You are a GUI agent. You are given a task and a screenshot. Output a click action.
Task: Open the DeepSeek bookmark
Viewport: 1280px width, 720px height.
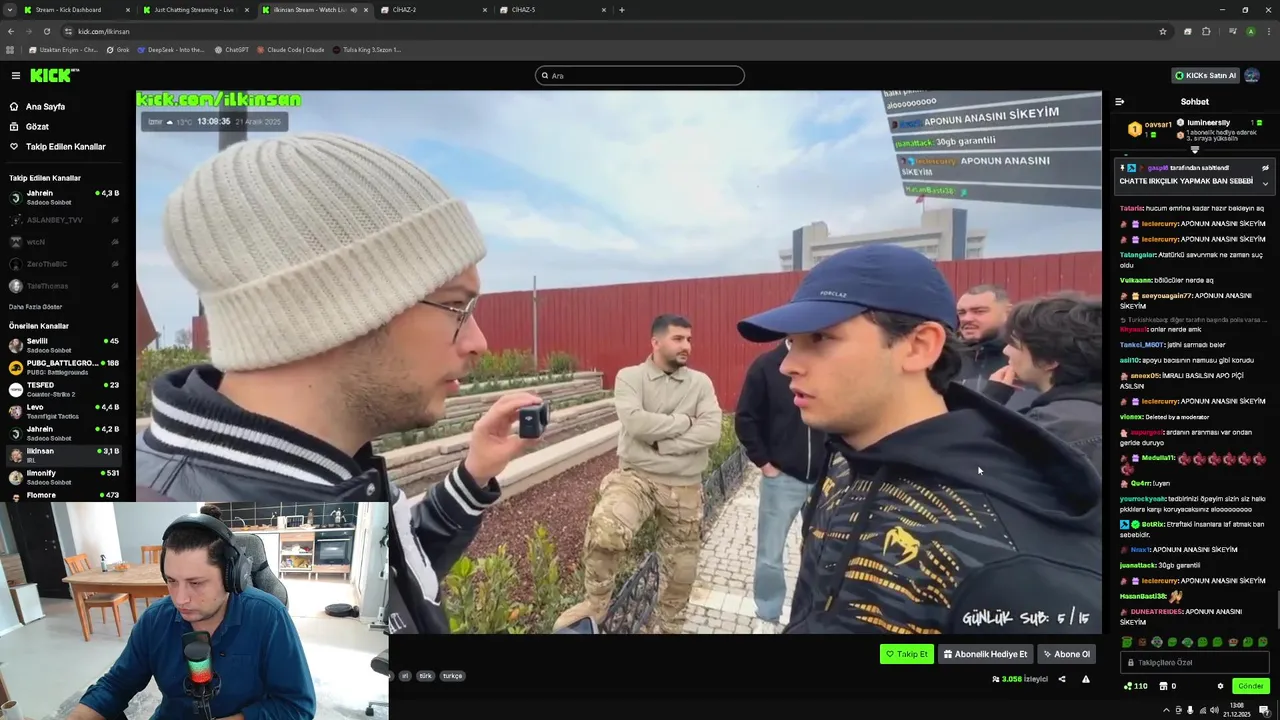click(x=171, y=49)
